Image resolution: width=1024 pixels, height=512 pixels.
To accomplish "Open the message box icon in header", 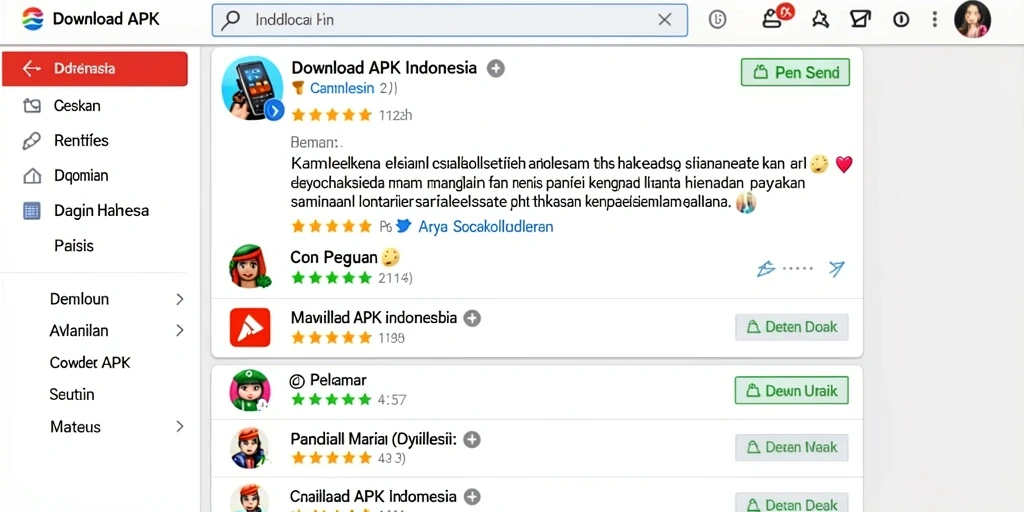I will tap(860, 19).
